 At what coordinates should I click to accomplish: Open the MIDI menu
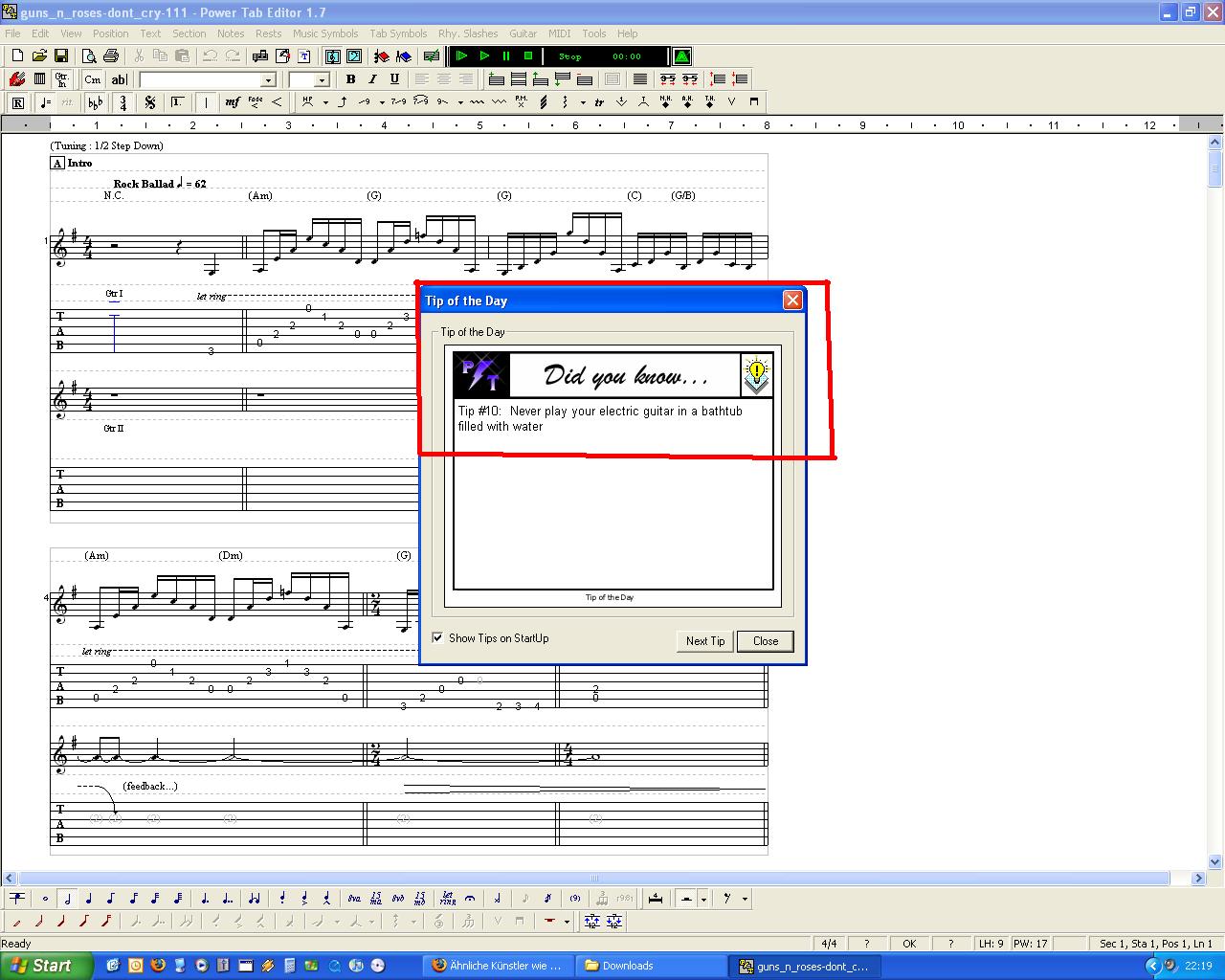point(559,33)
